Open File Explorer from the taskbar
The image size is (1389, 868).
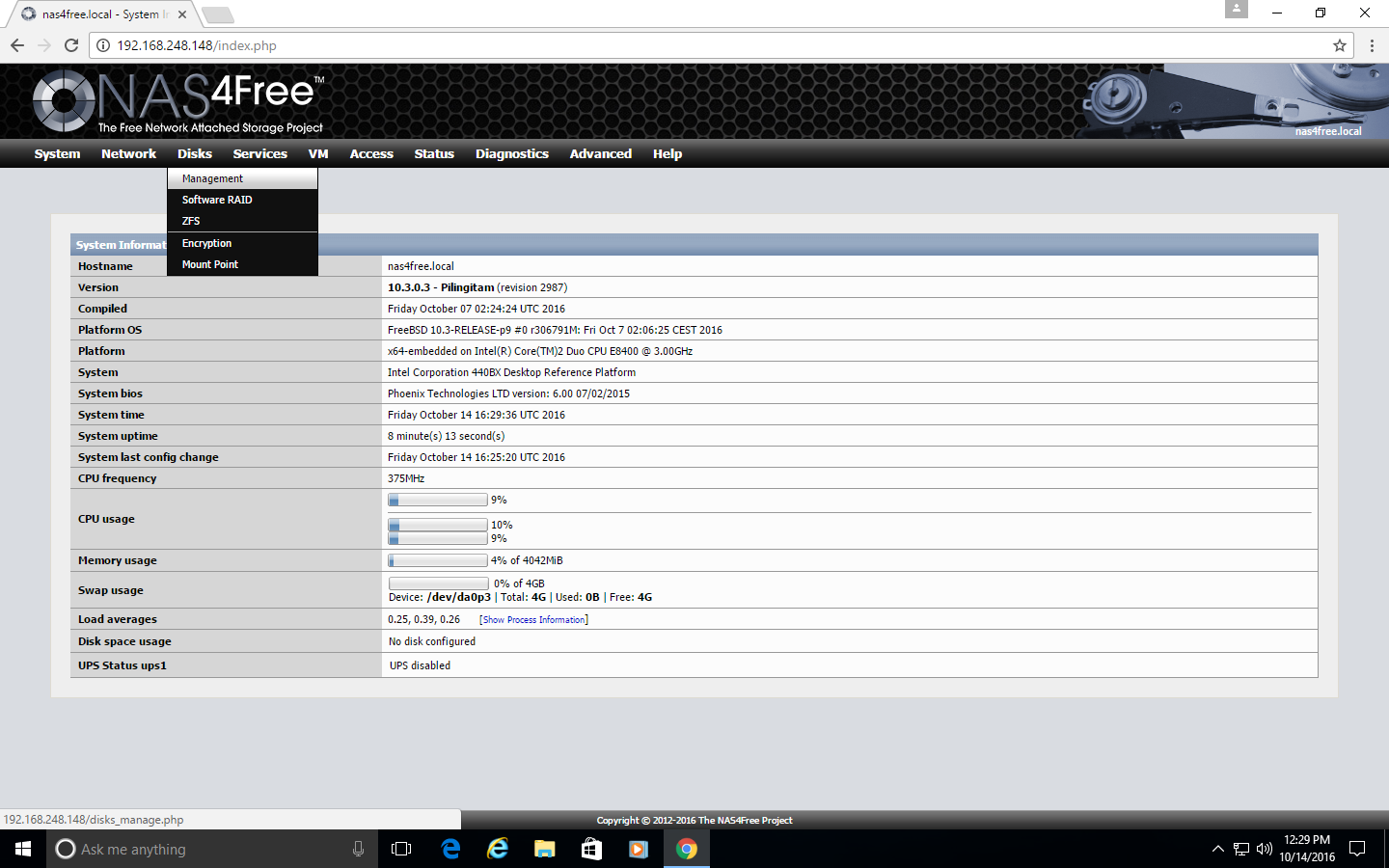point(544,849)
